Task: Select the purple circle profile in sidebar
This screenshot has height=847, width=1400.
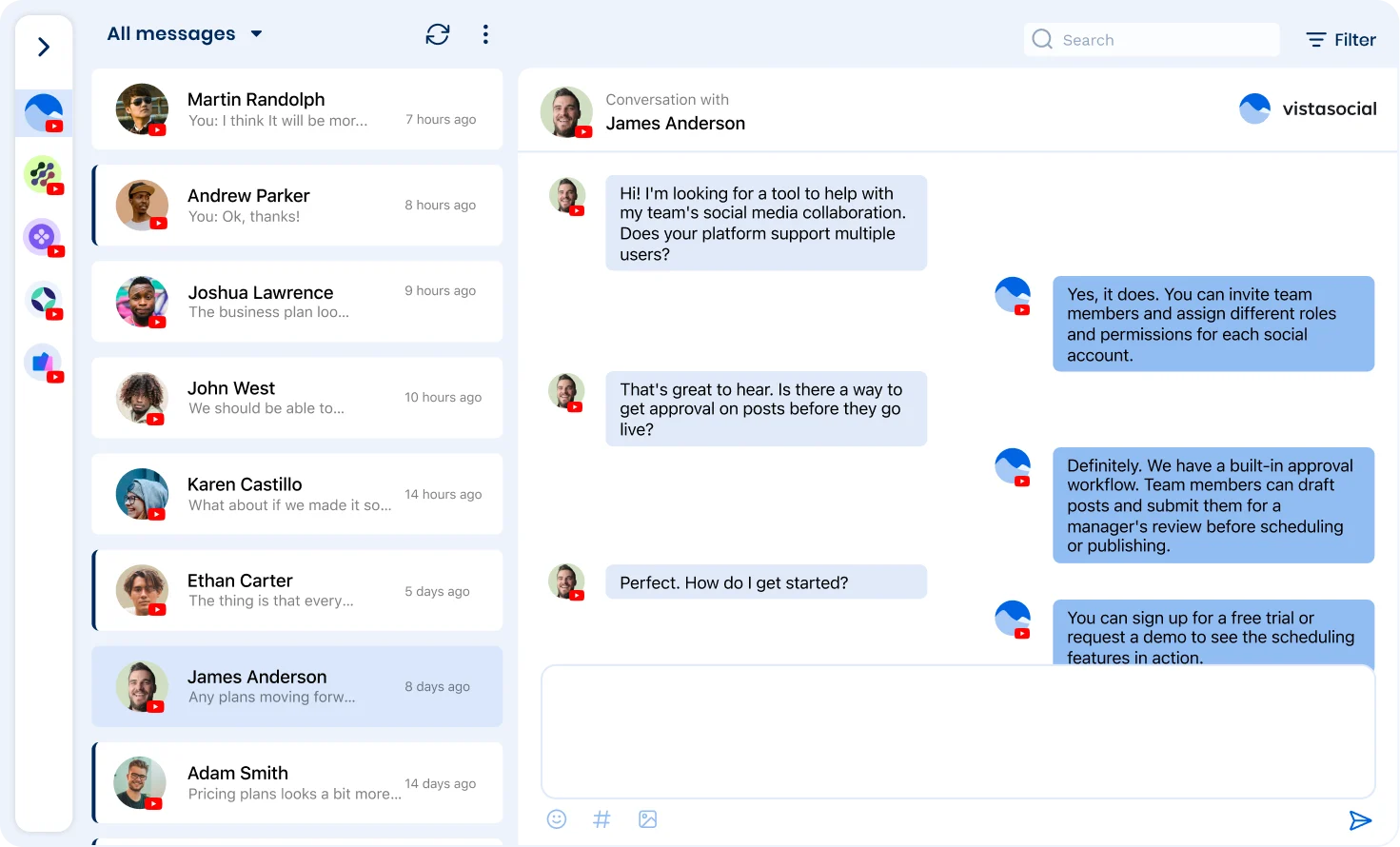Action: (43, 237)
